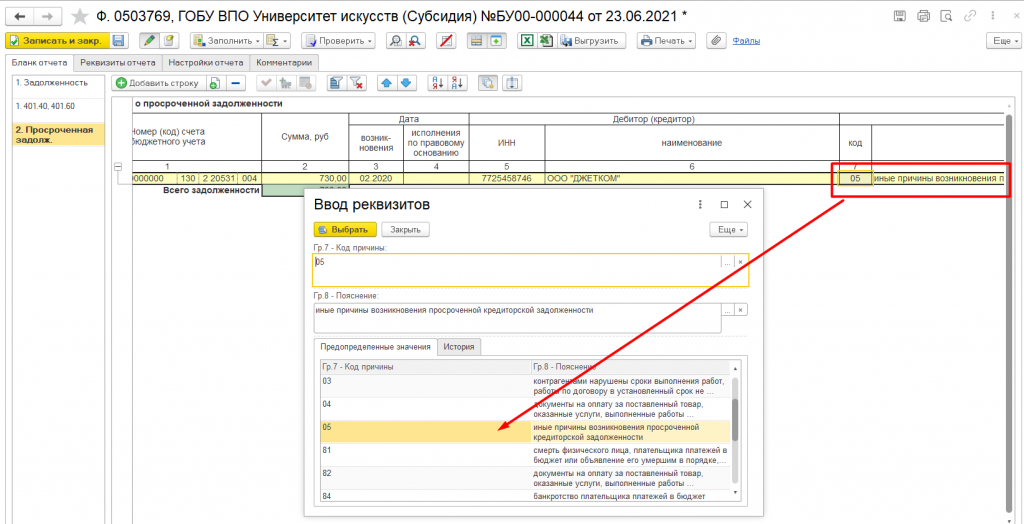Click Добавить строку button

coord(158,83)
